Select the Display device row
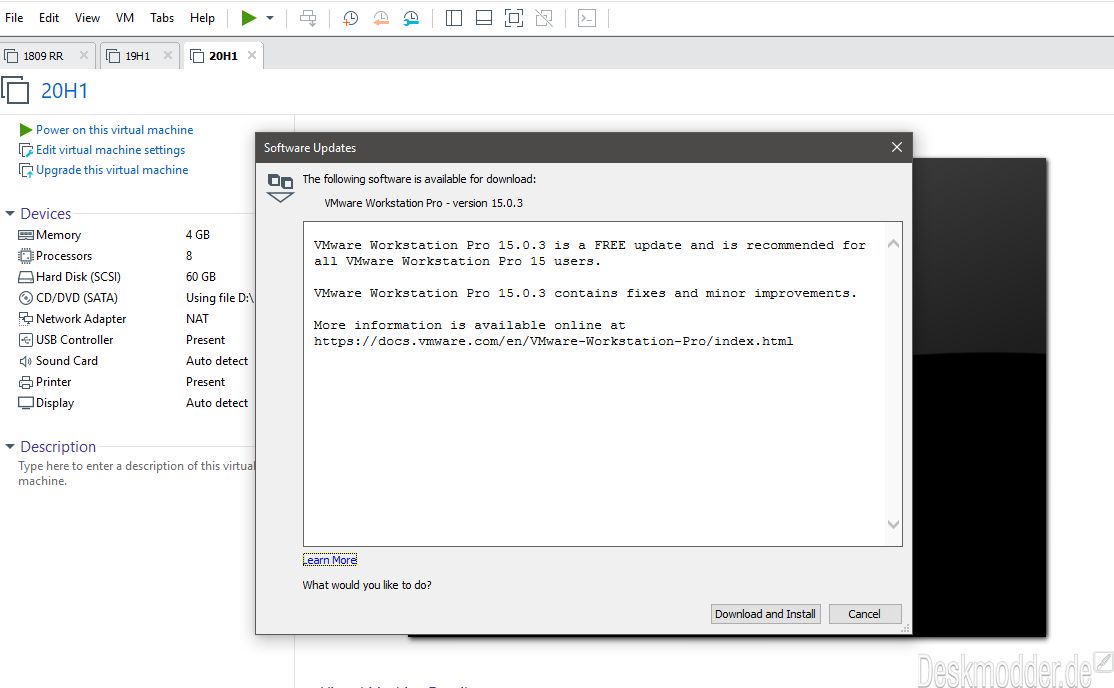The image size is (1114, 688). pos(135,402)
